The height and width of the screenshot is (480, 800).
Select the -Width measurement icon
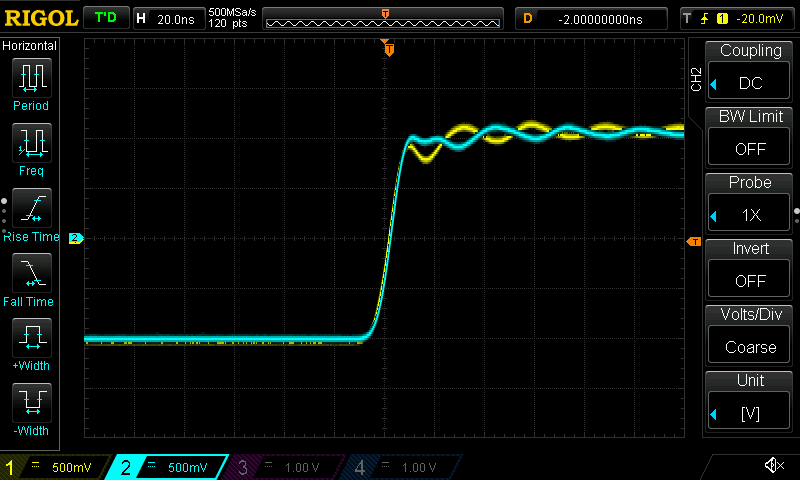pyautogui.click(x=32, y=402)
